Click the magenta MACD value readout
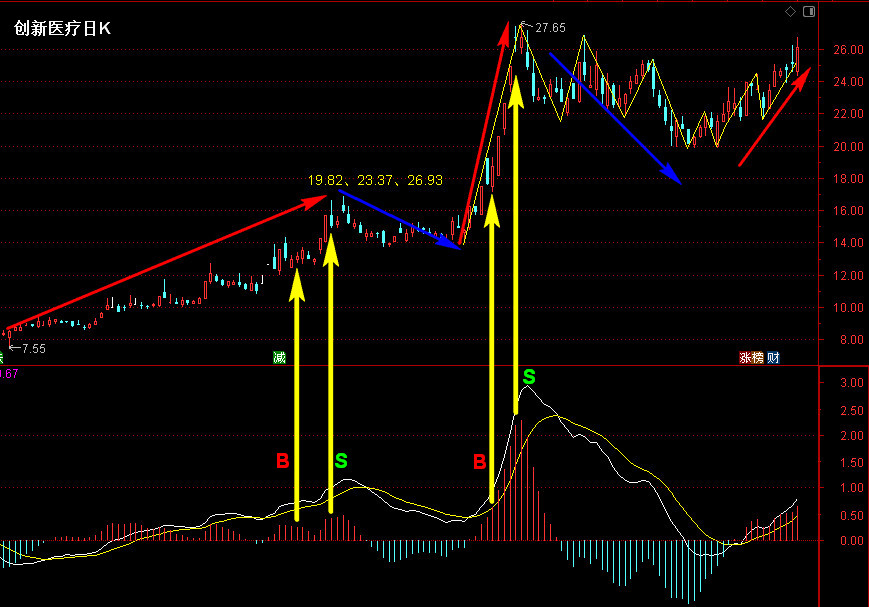Viewport: 869px width, 607px height. click(9, 374)
